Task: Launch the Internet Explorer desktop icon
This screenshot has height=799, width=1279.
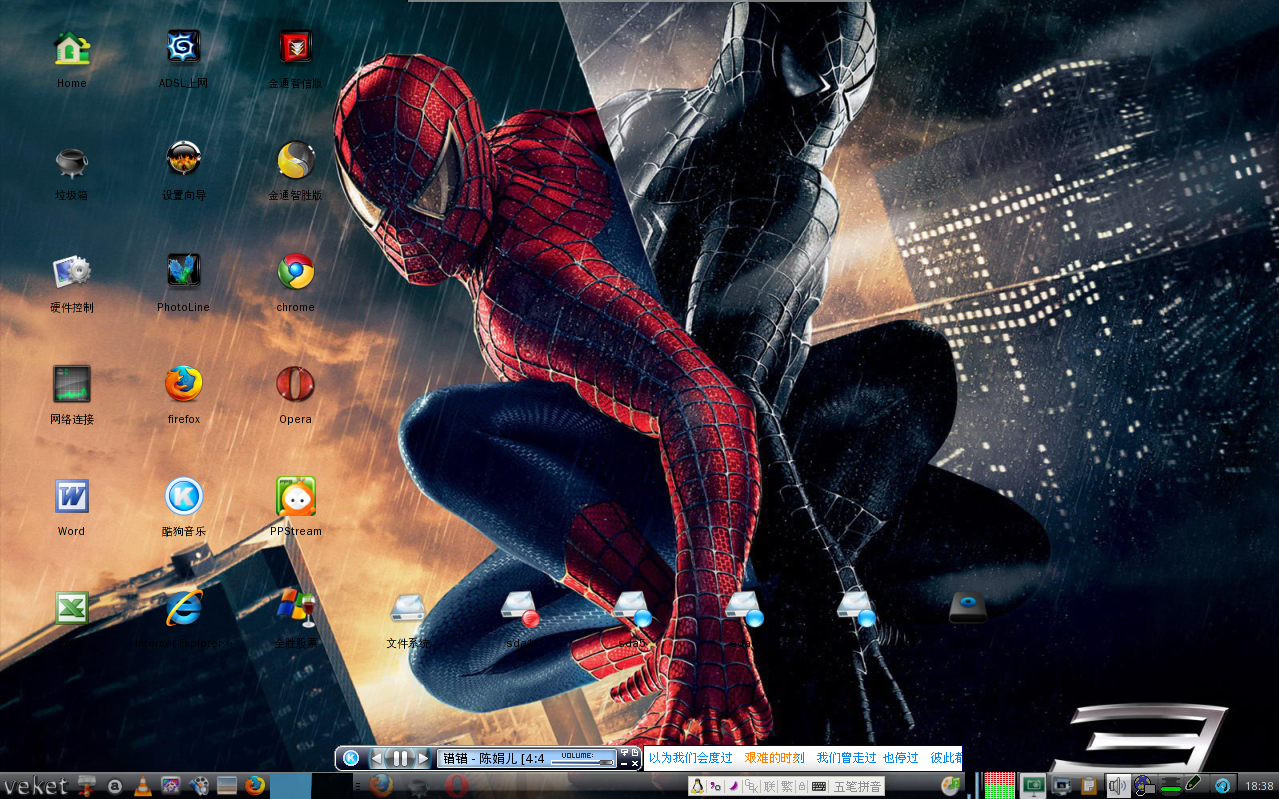Action: pyautogui.click(x=183, y=607)
